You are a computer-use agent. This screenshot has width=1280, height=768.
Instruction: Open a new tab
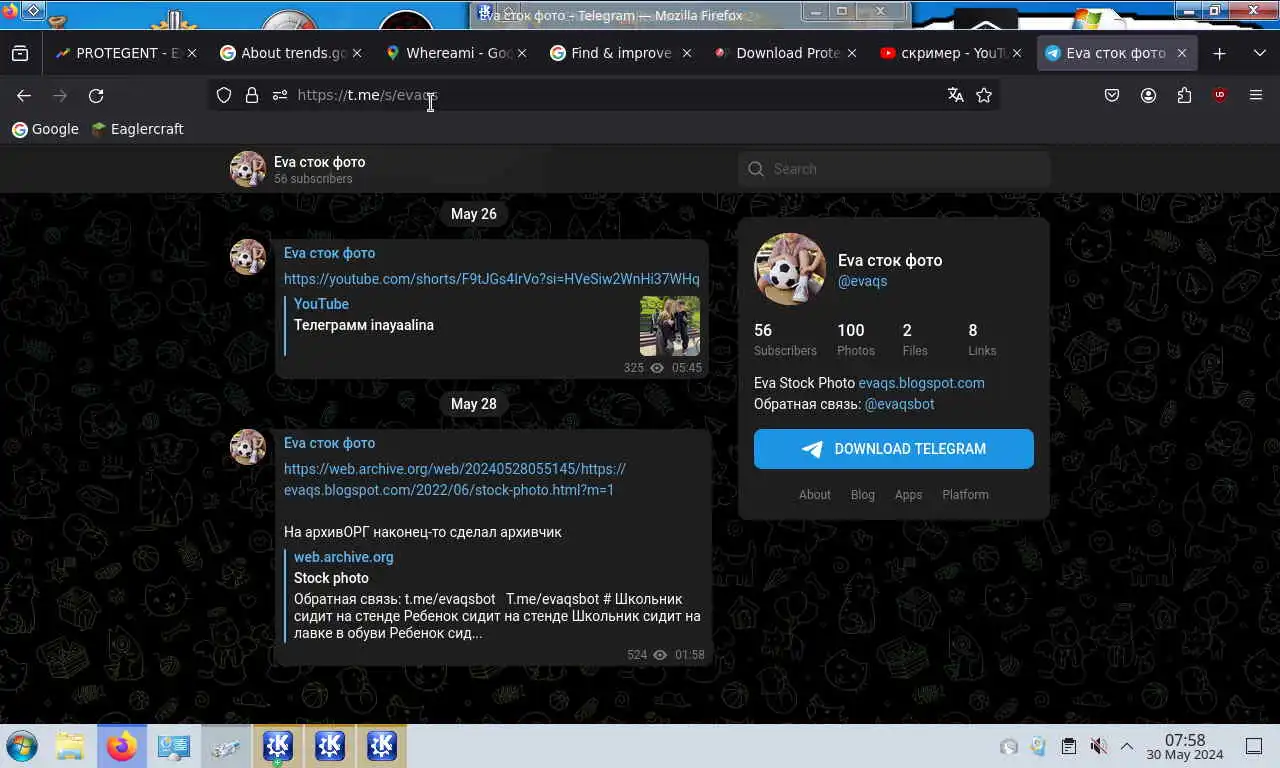(x=1219, y=53)
